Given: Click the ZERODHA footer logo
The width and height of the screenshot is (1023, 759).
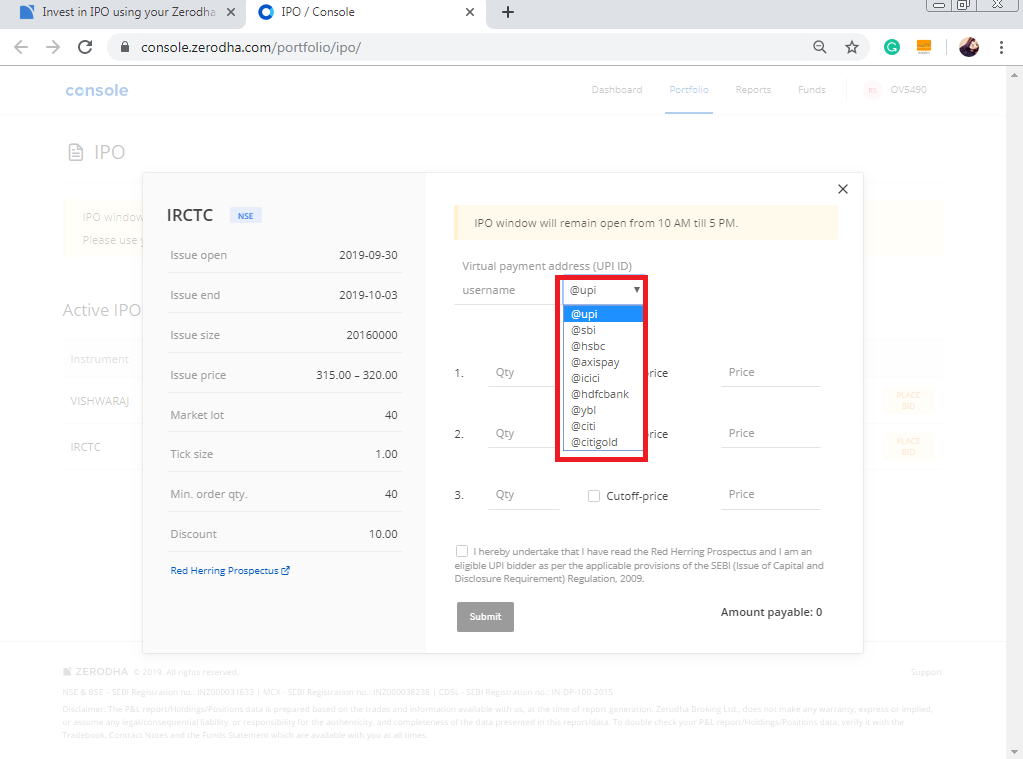Looking at the screenshot, I should 95,672.
